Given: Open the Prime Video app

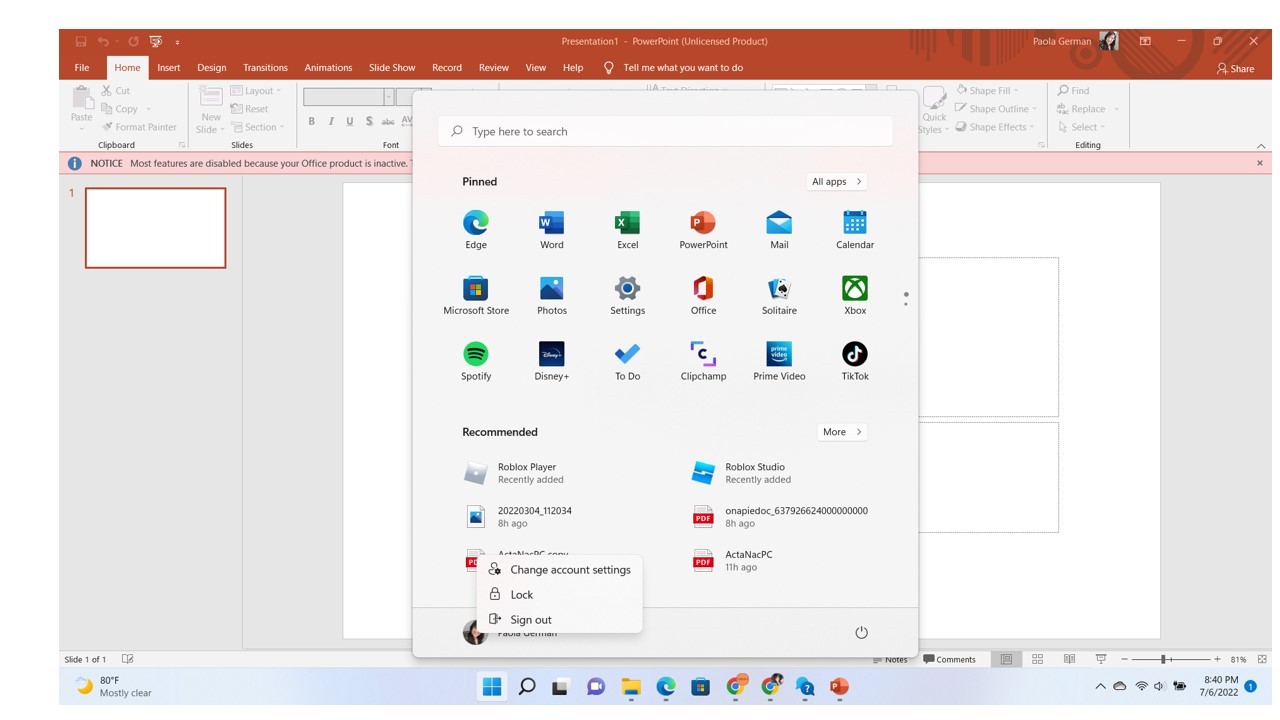Looking at the screenshot, I should (779, 362).
